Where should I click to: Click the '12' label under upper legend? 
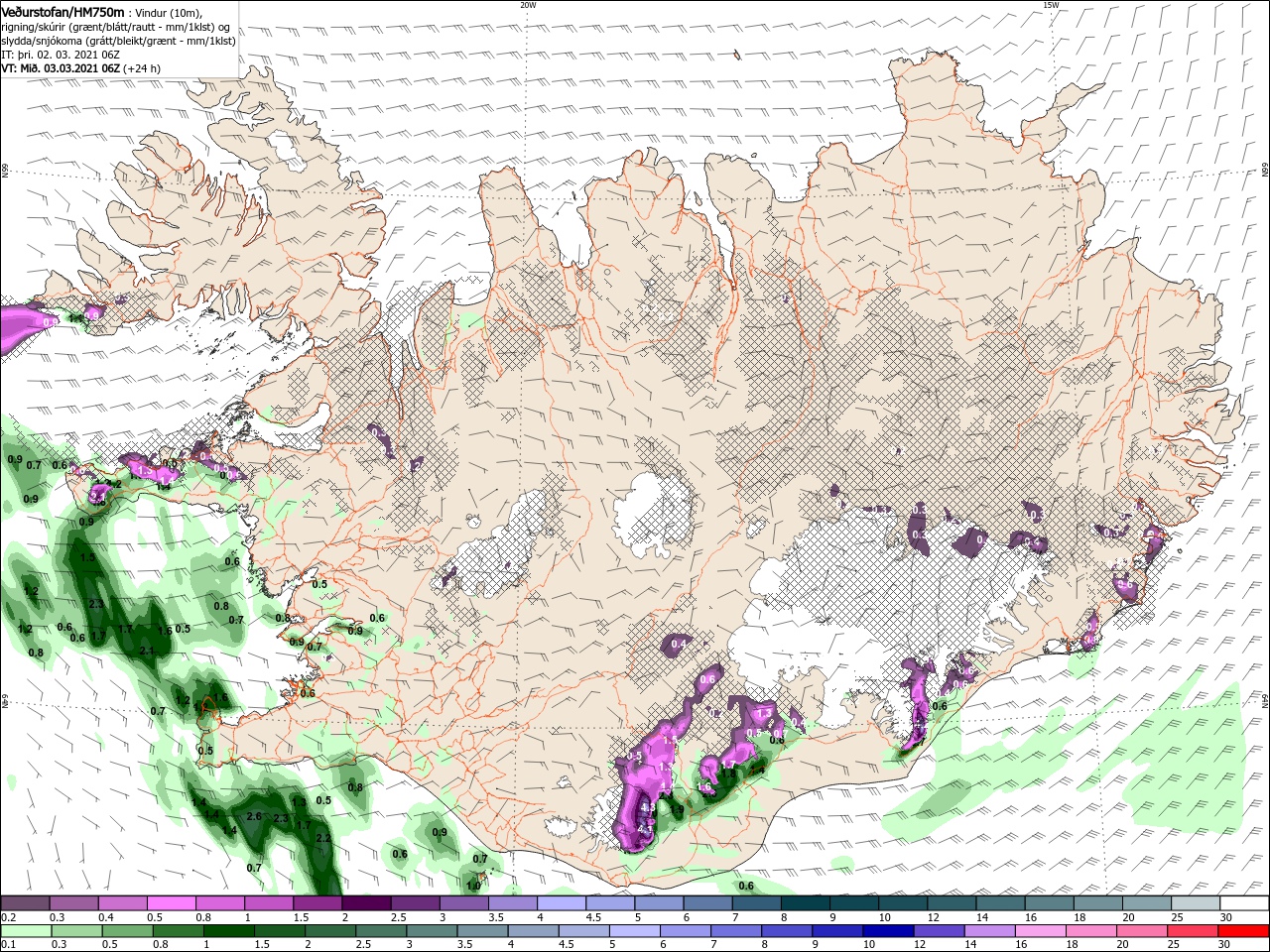point(935,917)
